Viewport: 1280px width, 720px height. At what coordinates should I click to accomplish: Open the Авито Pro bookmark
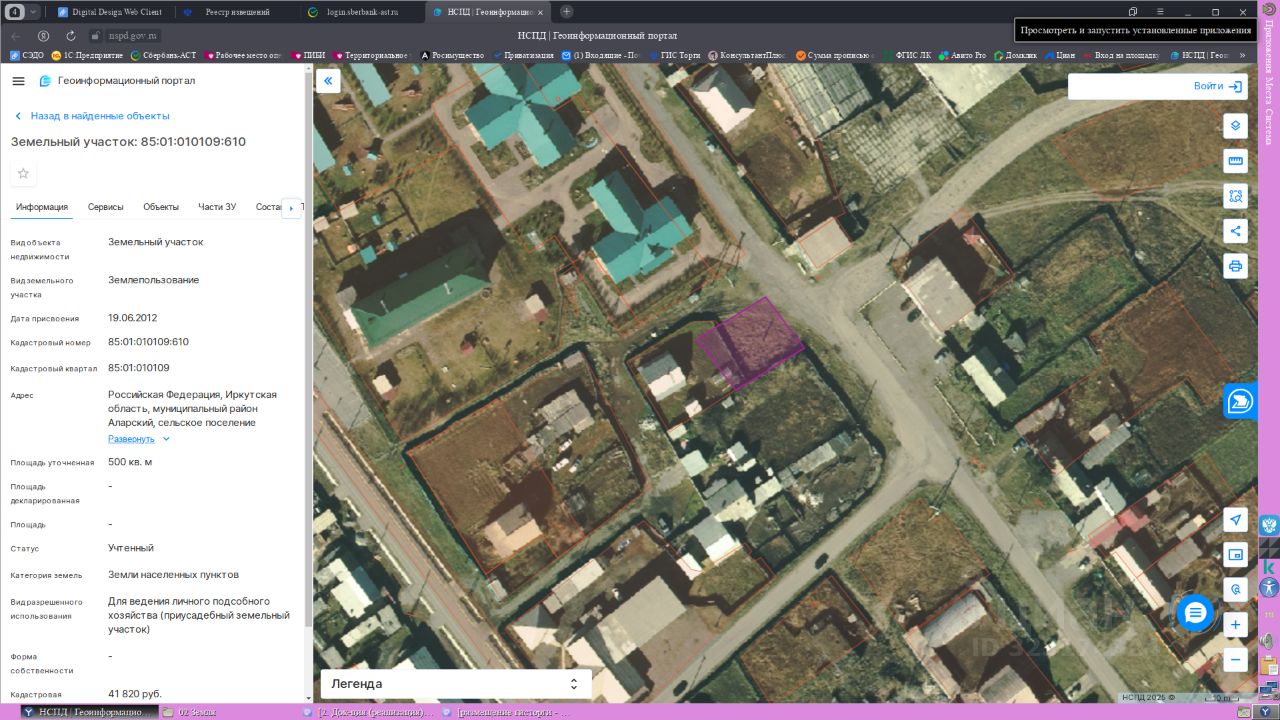tap(962, 55)
